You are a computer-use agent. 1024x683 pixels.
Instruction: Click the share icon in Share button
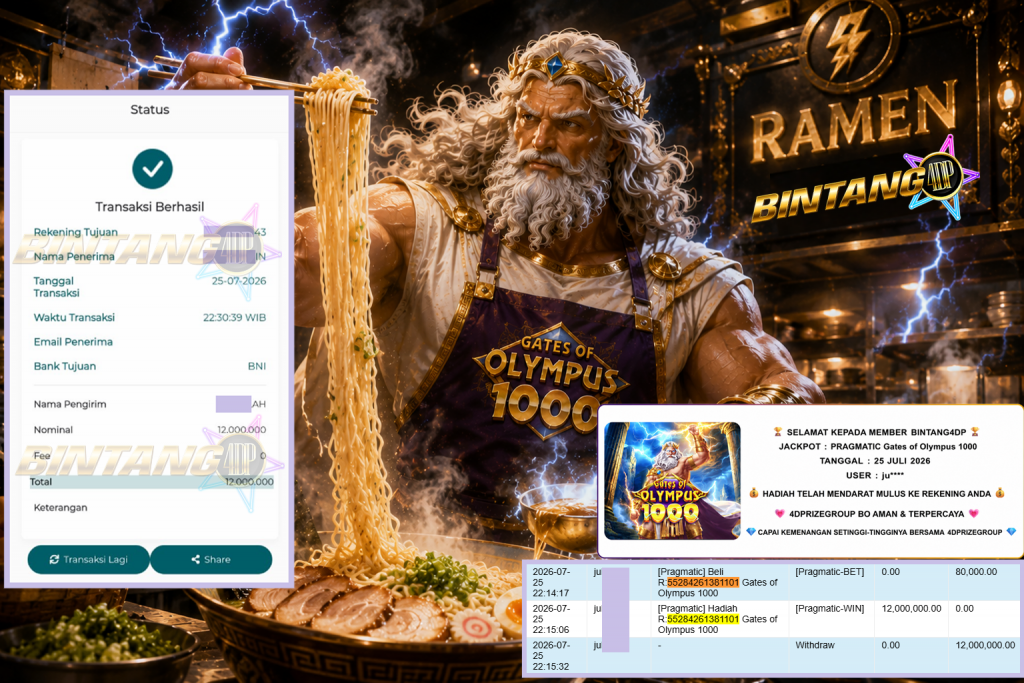point(195,560)
